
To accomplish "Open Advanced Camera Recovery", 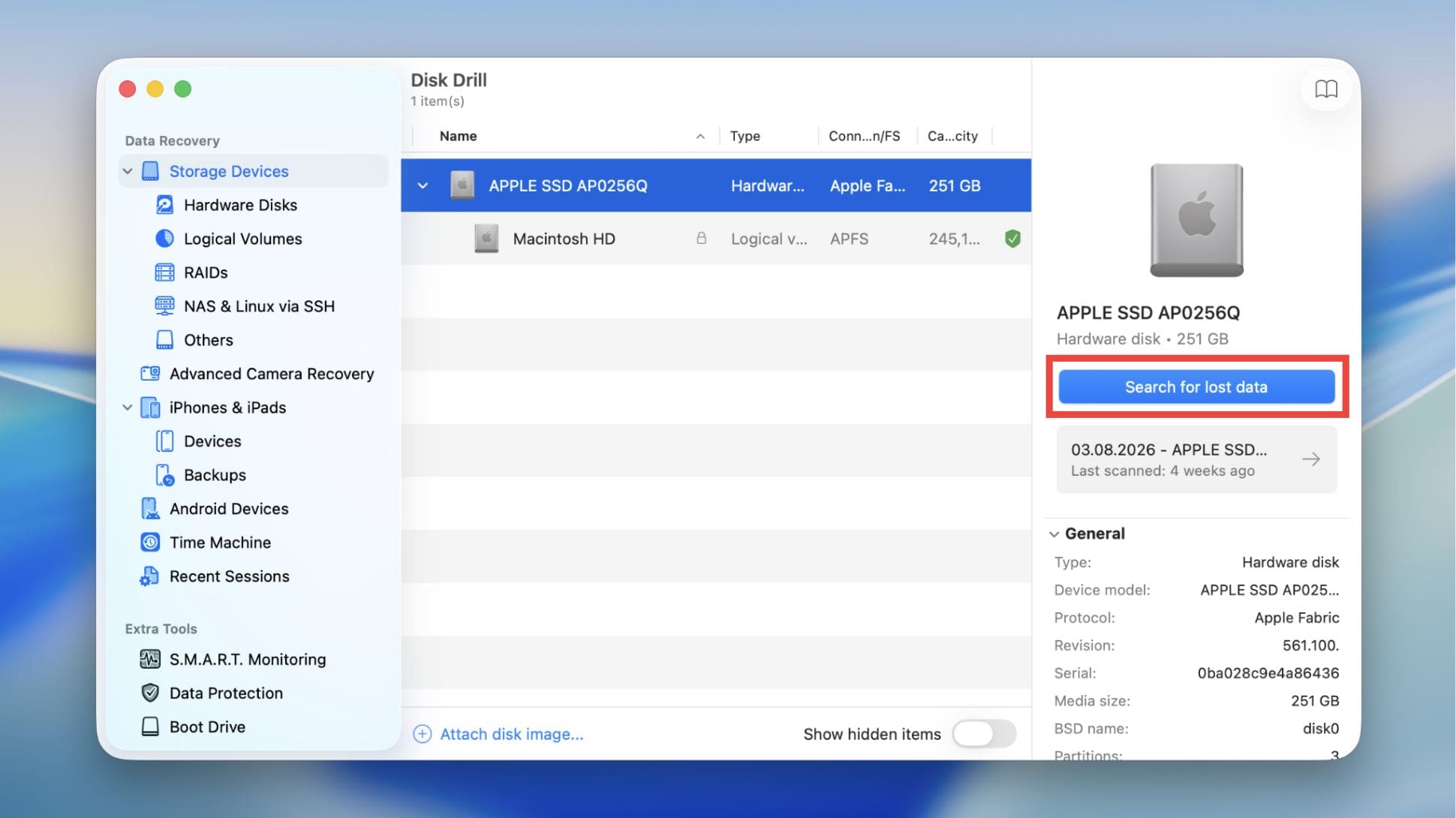I will pyautogui.click(x=271, y=374).
